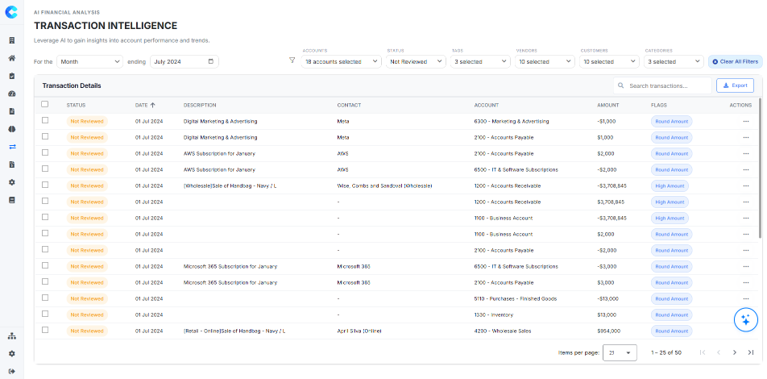The image size is (767, 379).
Task: Go to the home icon in sidebar
Action: pos(12,58)
